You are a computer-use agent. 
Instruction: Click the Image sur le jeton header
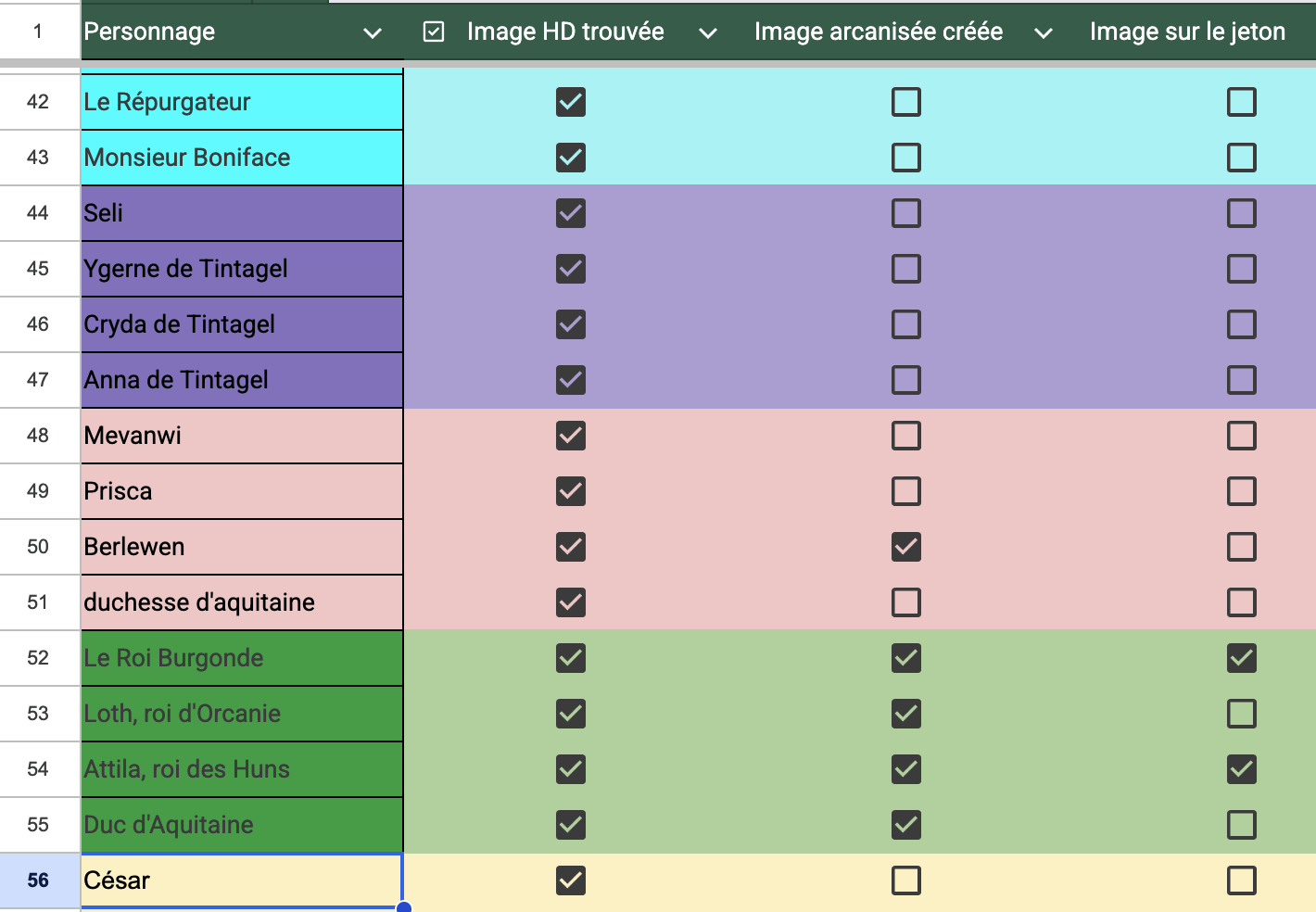click(1187, 32)
